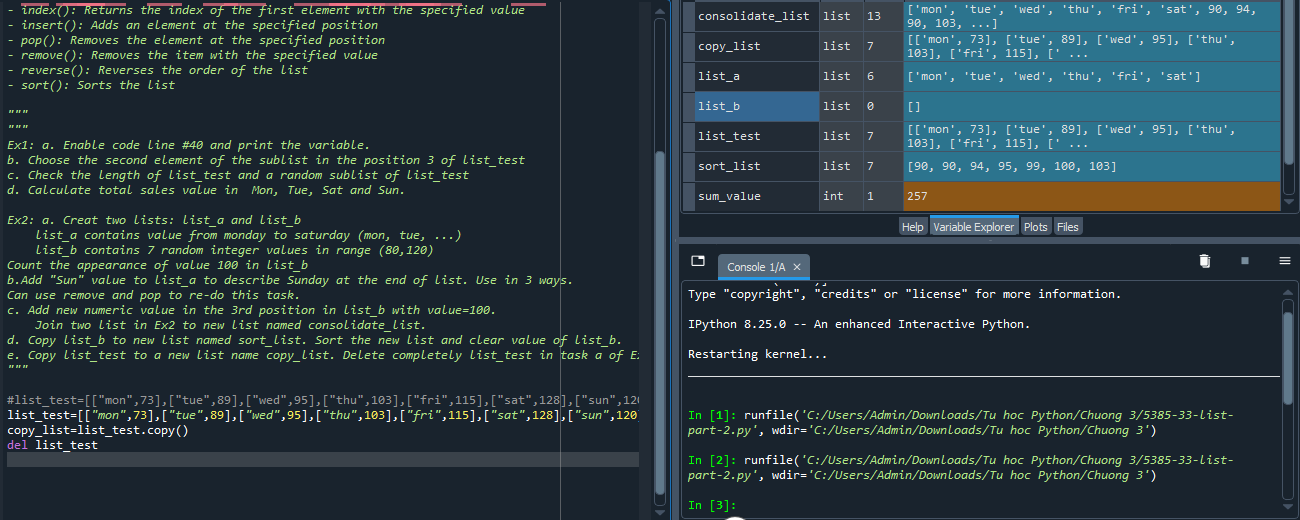The width and height of the screenshot is (1300, 520).
Task: Click the 'IPython 8.25.0' console line
Action: click(859, 325)
